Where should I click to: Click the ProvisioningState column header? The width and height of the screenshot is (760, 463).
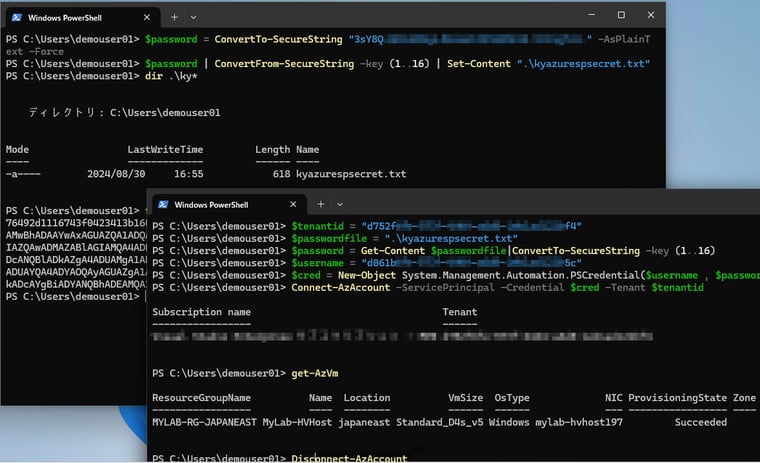pyautogui.click(x=678, y=398)
